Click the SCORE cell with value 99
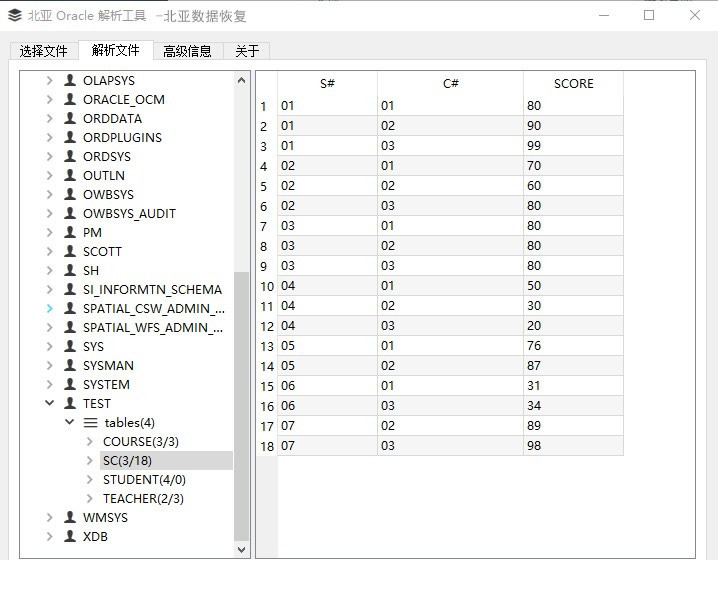The height and width of the screenshot is (590, 718). pos(573,146)
